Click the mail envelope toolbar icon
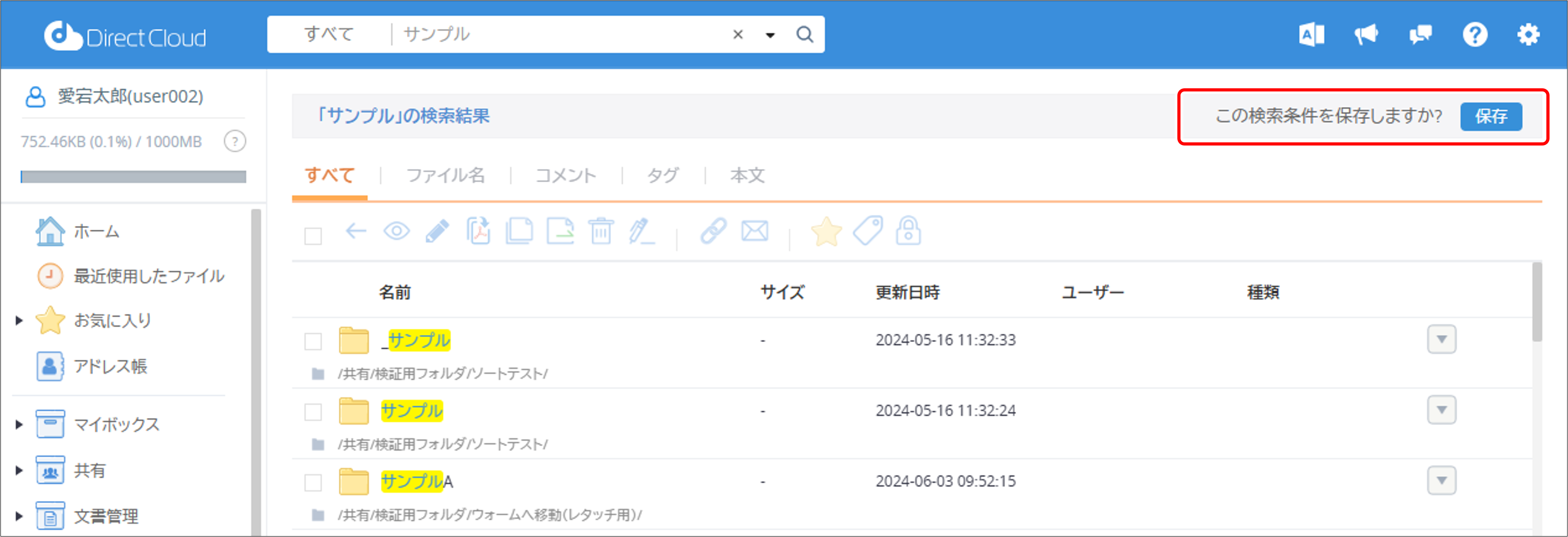 pos(755,232)
